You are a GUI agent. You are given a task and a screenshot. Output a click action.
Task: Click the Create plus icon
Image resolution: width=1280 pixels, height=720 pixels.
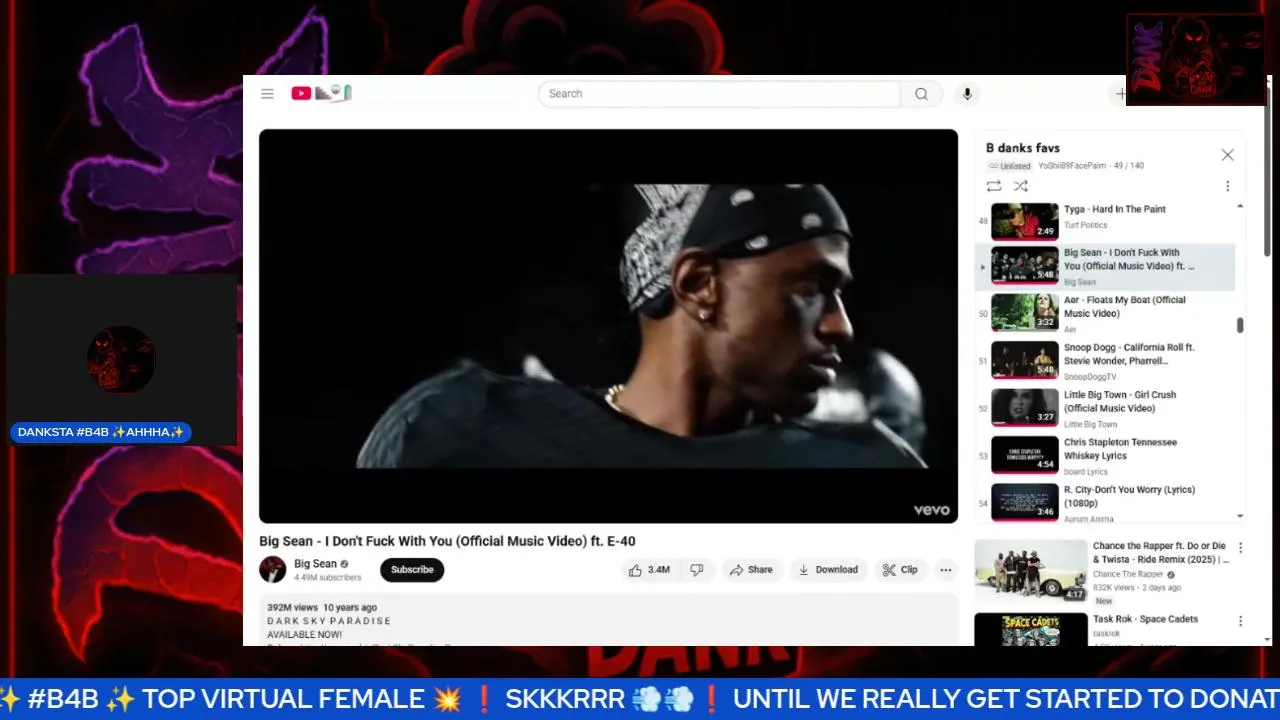coord(1121,94)
